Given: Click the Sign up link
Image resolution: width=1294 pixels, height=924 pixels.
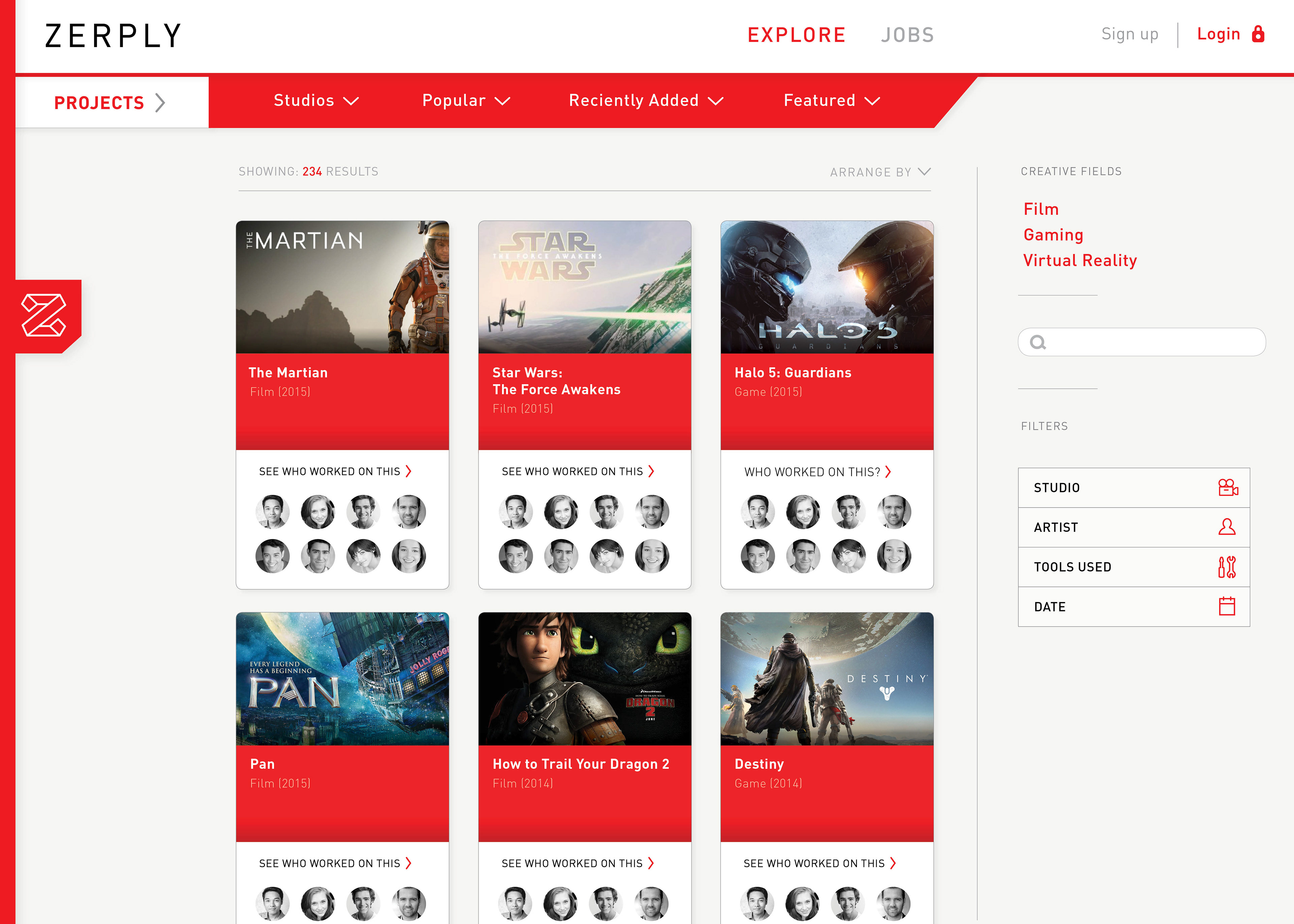Looking at the screenshot, I should [x=1130, y=34].
